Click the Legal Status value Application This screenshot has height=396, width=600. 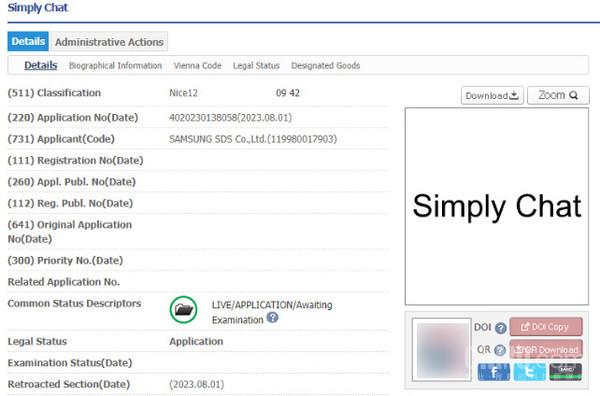(x=196, y=341)
